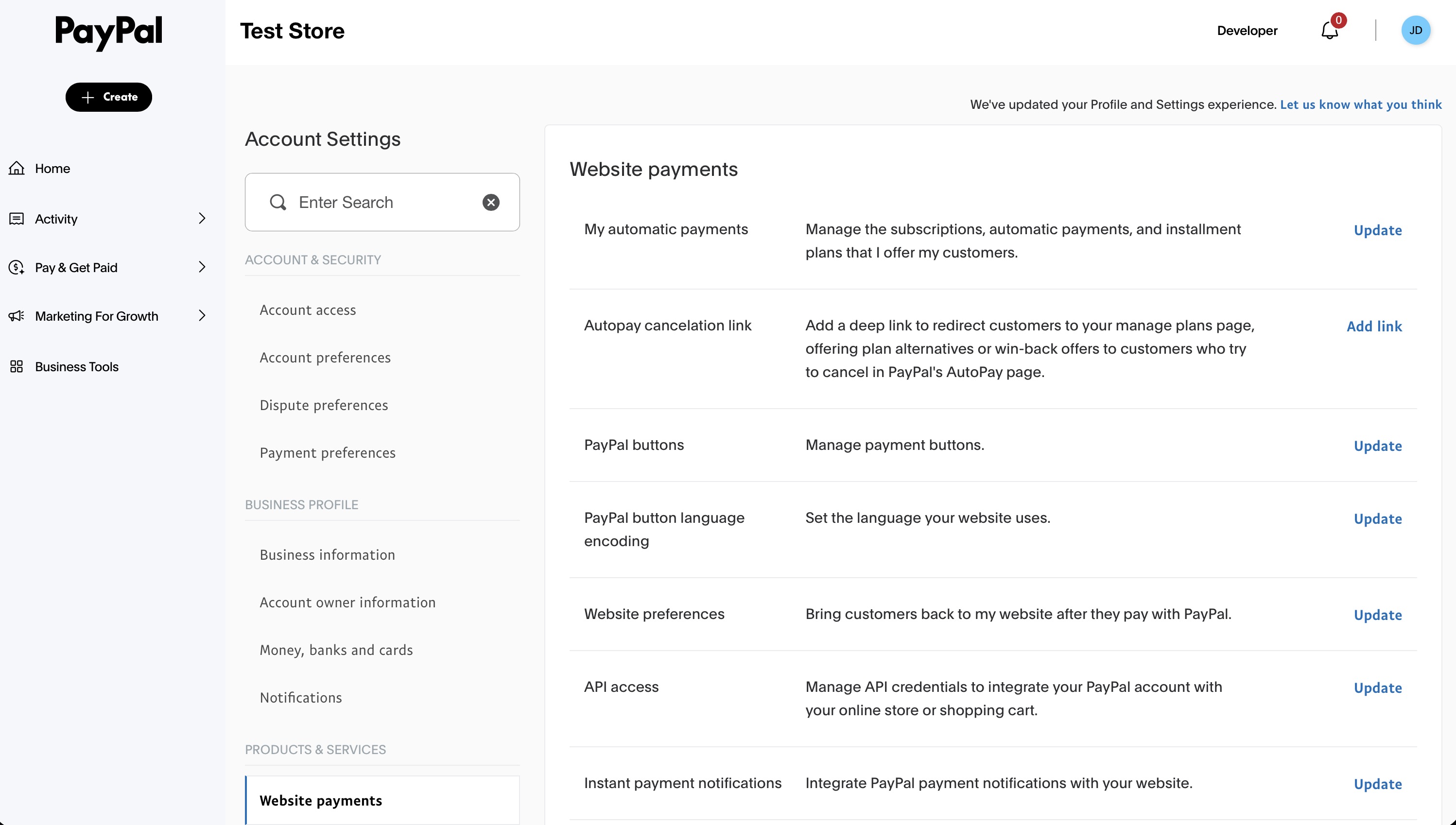This screenshot has height=825, width=1456.
Task: Clear the search with the X icon
Action: point(491,202)
